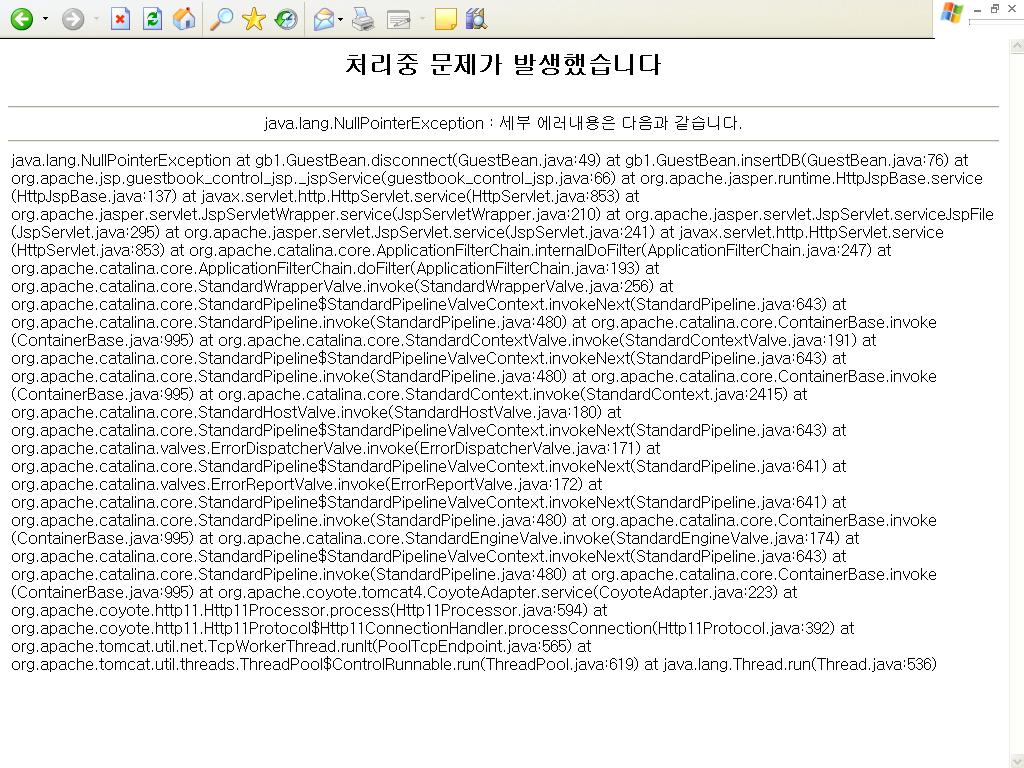Image resolution: width=1024 pixels, height=768 pixels.
Task: Refresh the error page
Action: pos(152,19)
